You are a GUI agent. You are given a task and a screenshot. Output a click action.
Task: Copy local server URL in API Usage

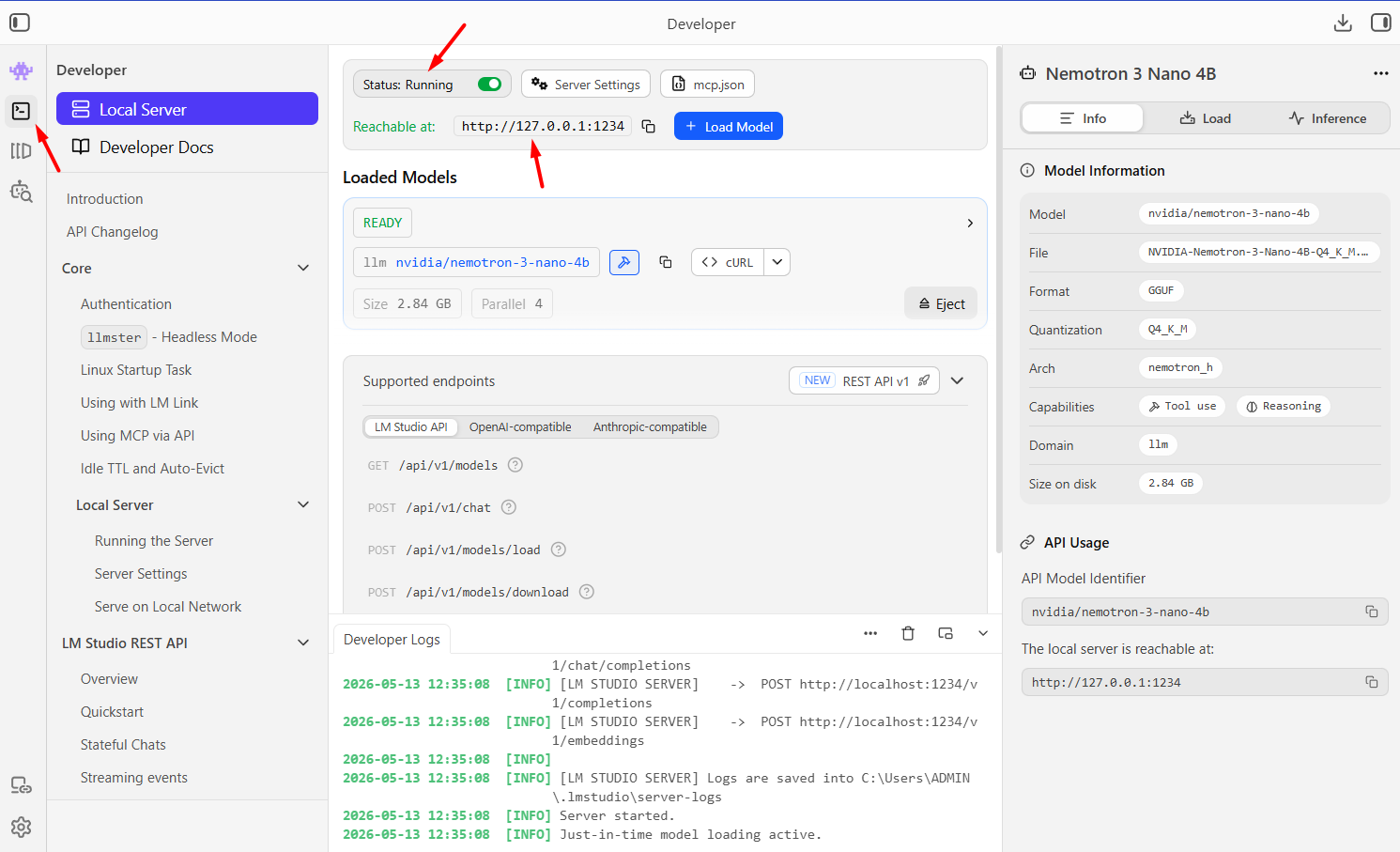[1372, 682]
